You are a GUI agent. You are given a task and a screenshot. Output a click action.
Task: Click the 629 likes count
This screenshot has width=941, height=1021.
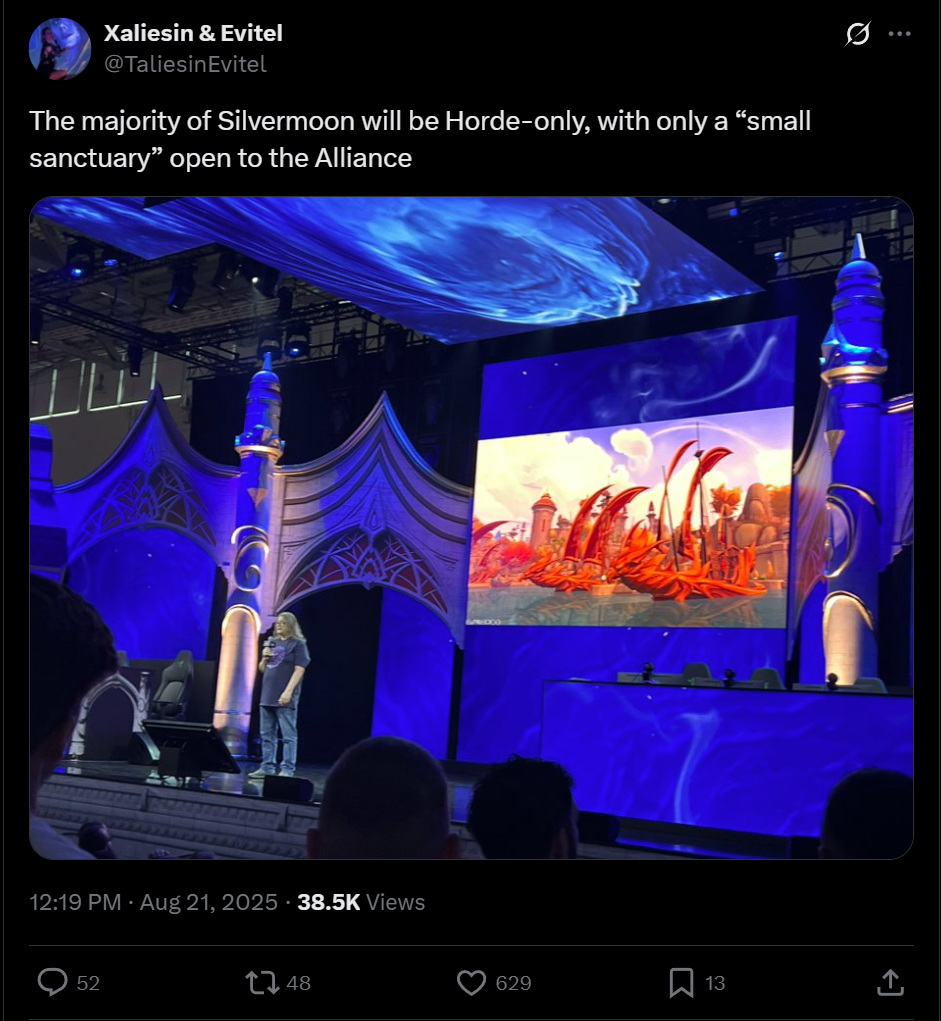point(513,983)
